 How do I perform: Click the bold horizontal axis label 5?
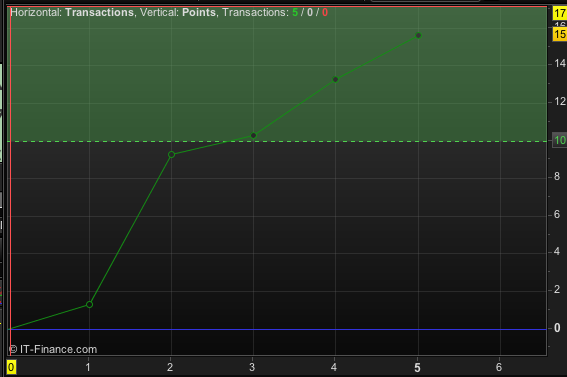click(x=417, y=368)
